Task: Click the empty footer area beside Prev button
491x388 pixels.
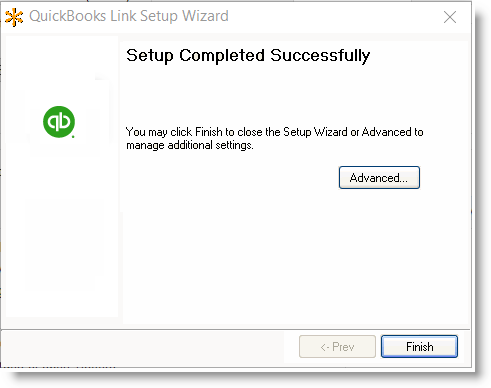Action: click(143, 347)
